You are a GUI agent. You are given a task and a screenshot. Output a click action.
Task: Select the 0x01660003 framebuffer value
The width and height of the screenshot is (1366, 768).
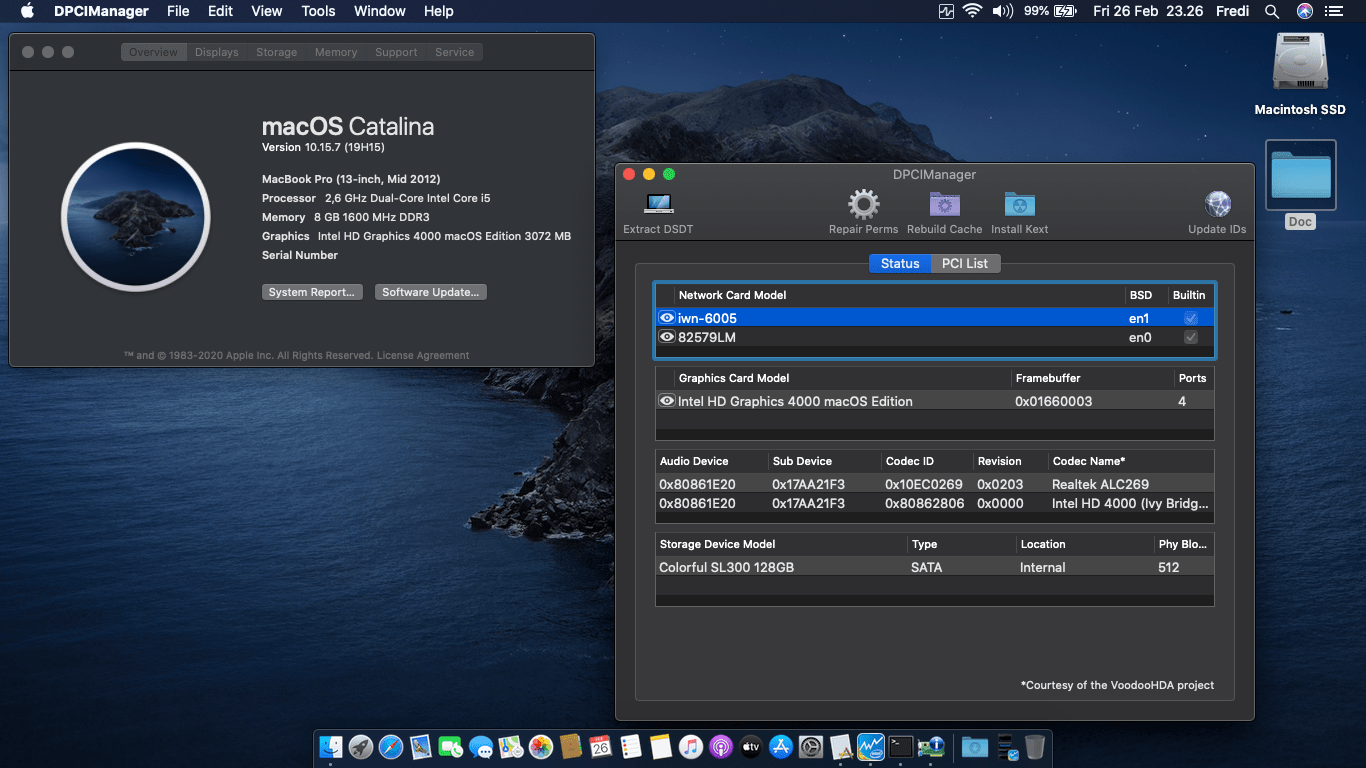click(x=1053, y=401)
